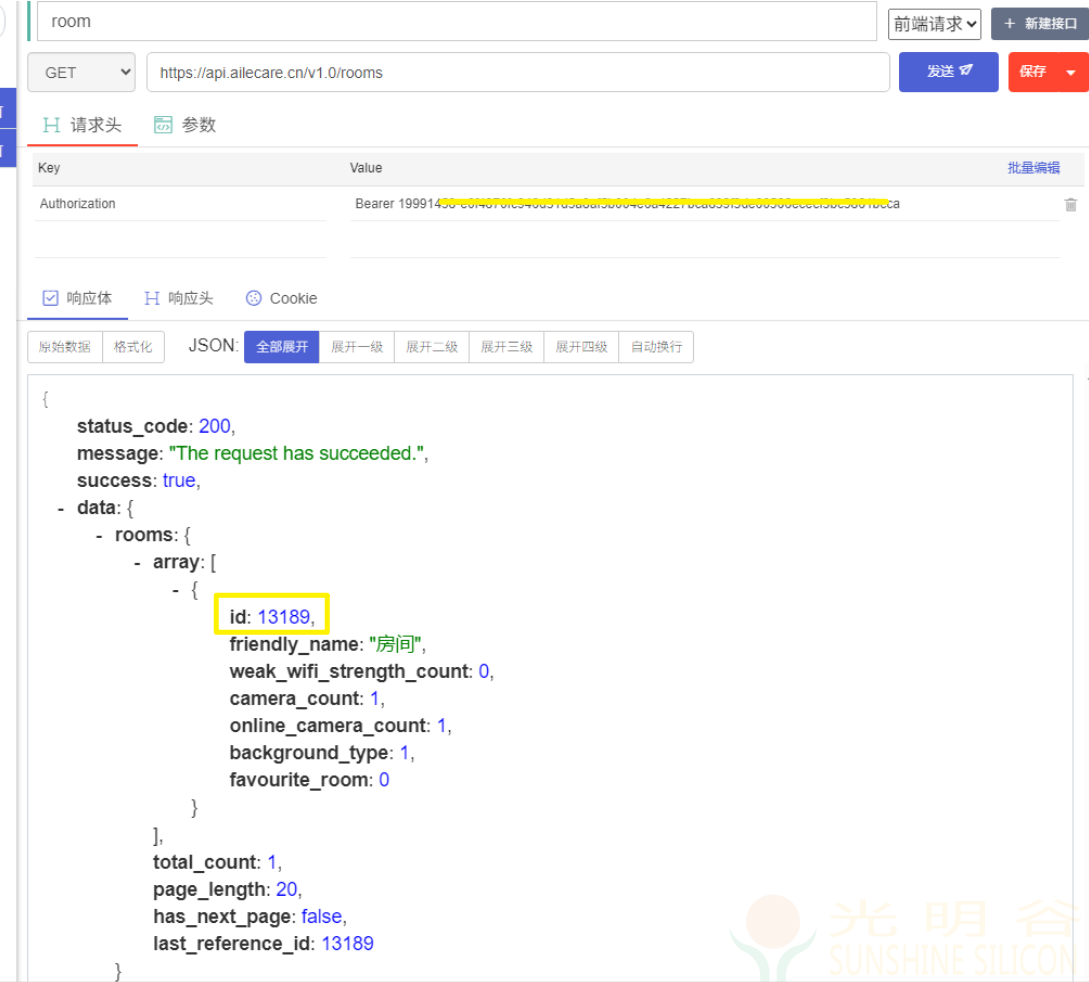Click the 保存 save button
Viewport: 1089px width, 982px height.
coord(1032,72)
